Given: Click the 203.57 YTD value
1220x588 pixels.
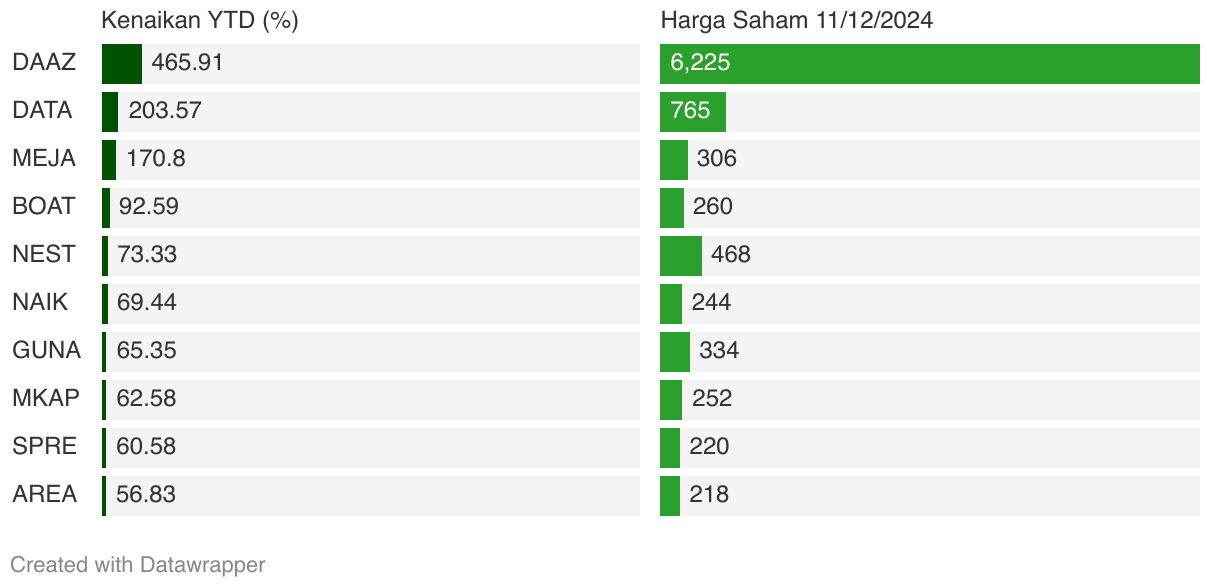Looking at the screenshot, I should [x=165, y=111].
